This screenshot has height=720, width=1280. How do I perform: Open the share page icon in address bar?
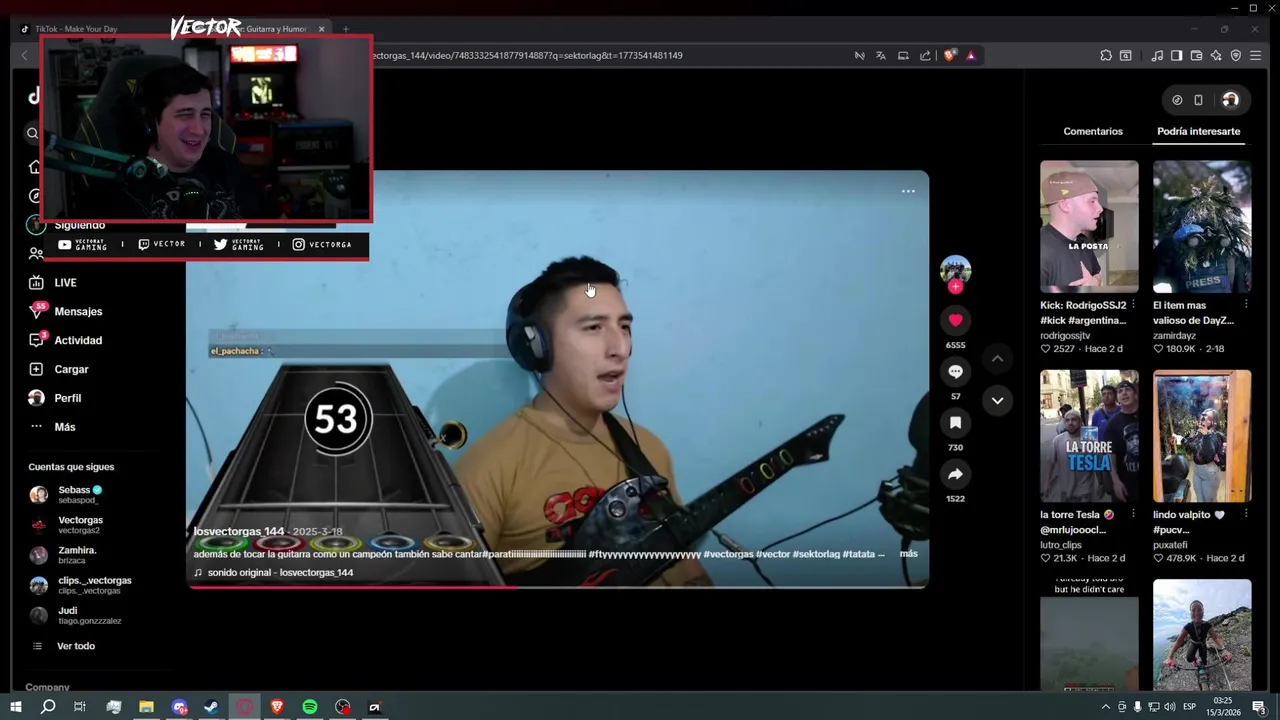point(925,55)
